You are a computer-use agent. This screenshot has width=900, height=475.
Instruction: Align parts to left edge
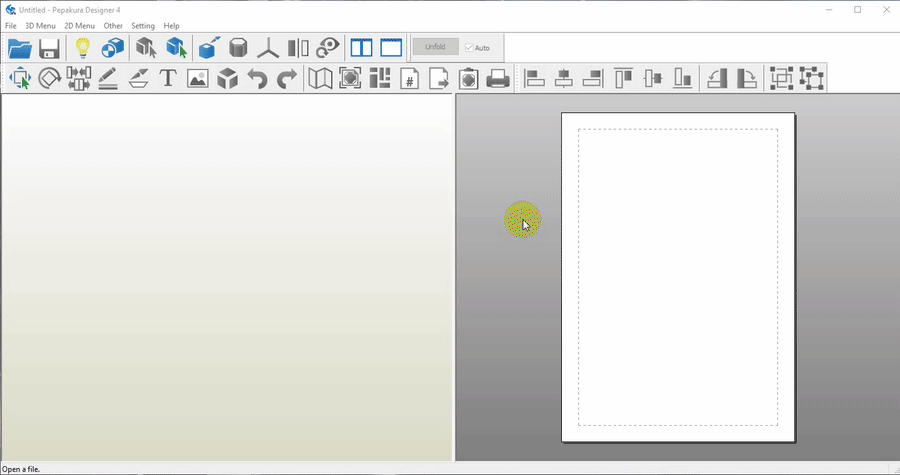point(534,78)
